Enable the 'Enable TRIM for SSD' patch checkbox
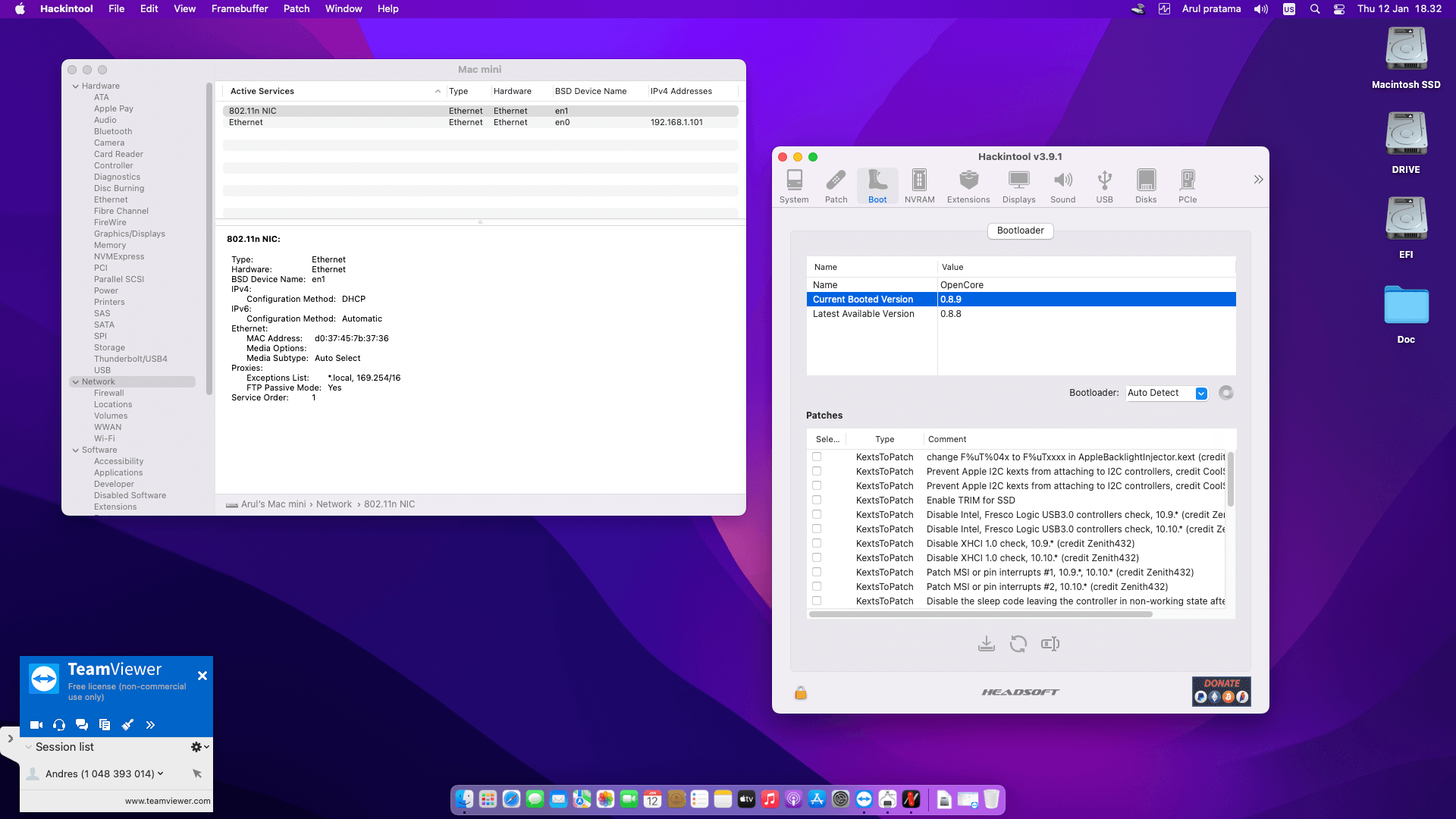Viewport: 1456px width, 819px height. (x=816, y=500)
